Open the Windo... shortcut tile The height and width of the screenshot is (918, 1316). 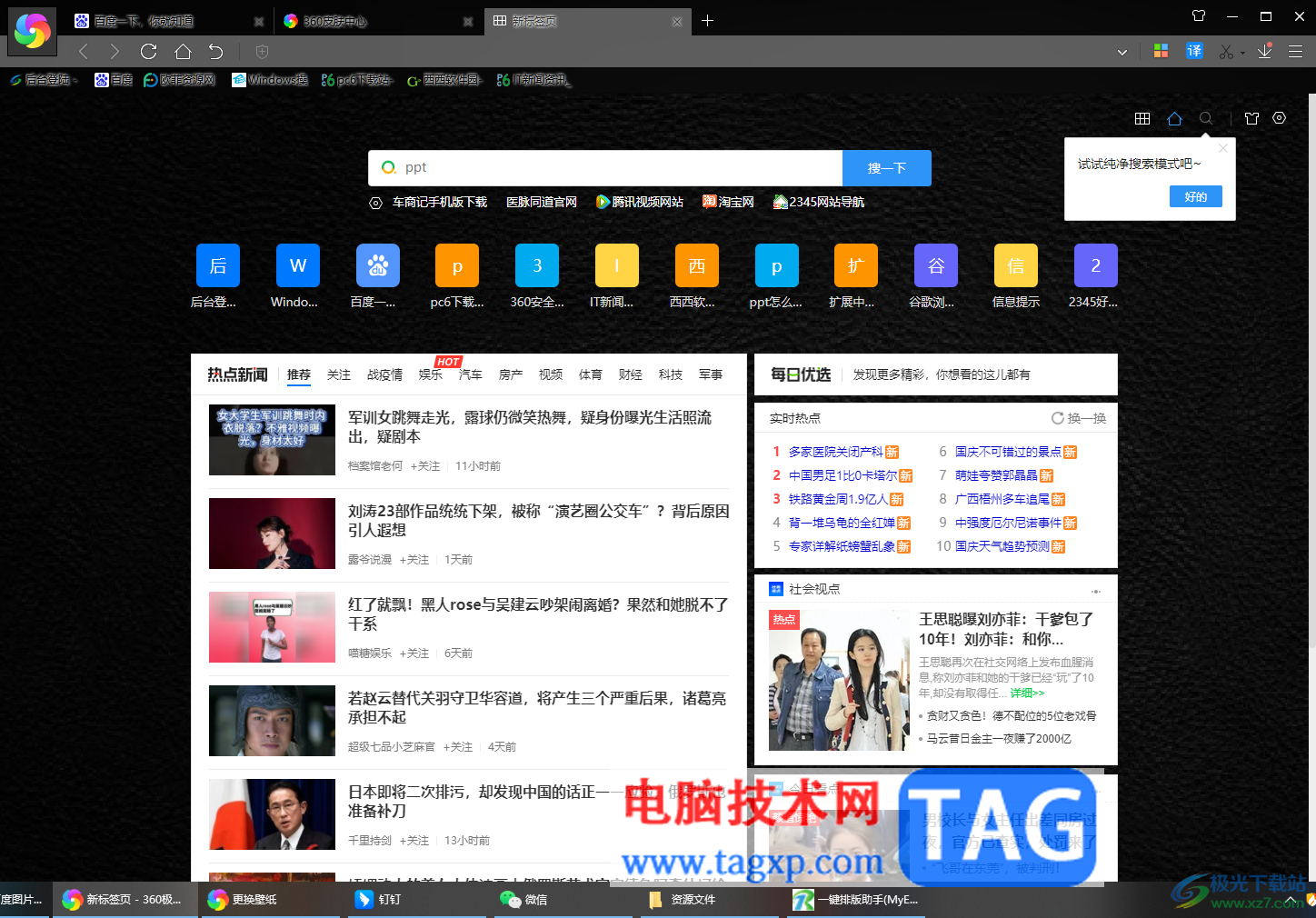[298, 265]
